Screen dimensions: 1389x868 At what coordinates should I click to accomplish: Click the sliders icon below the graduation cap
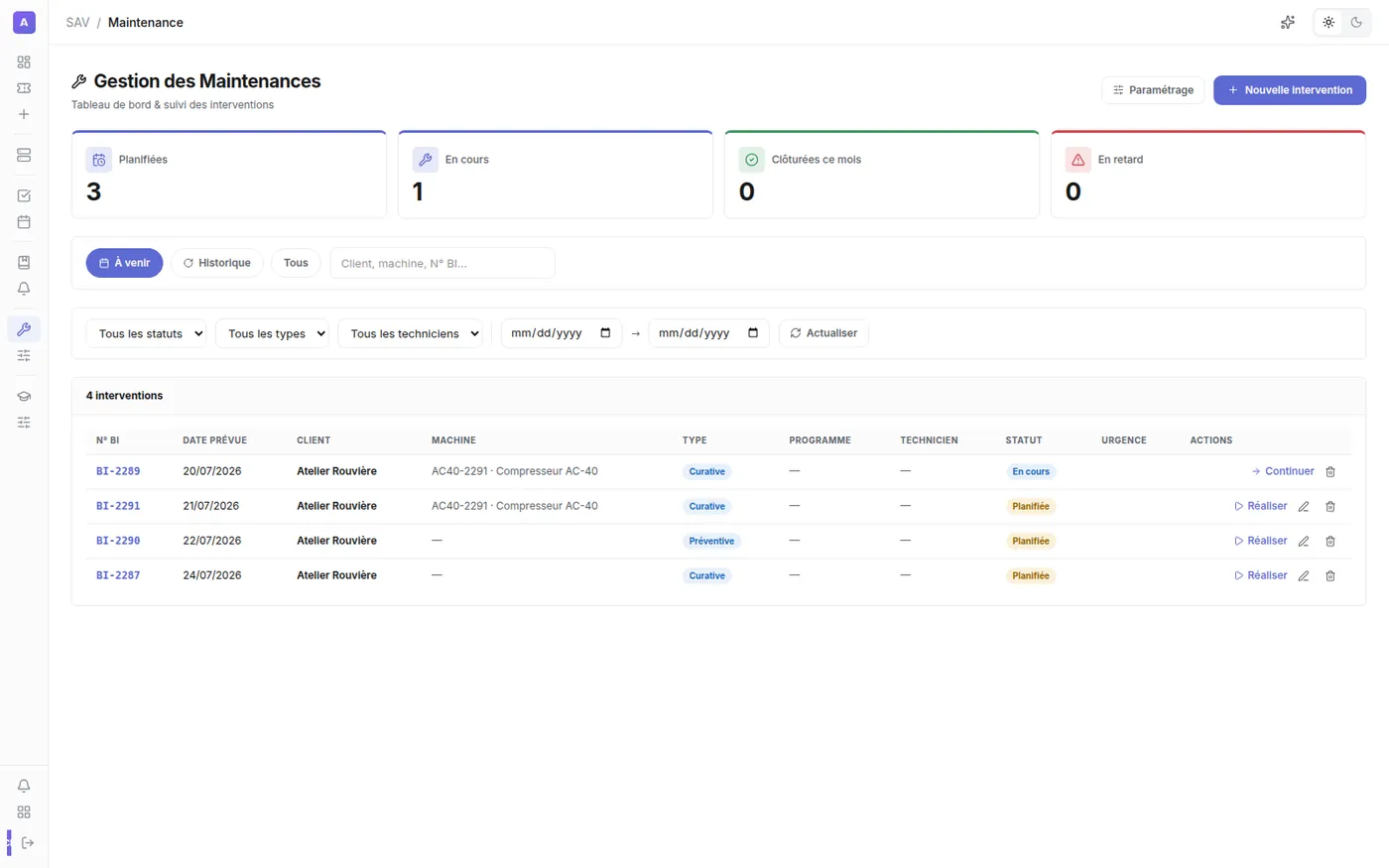point(24,423)
